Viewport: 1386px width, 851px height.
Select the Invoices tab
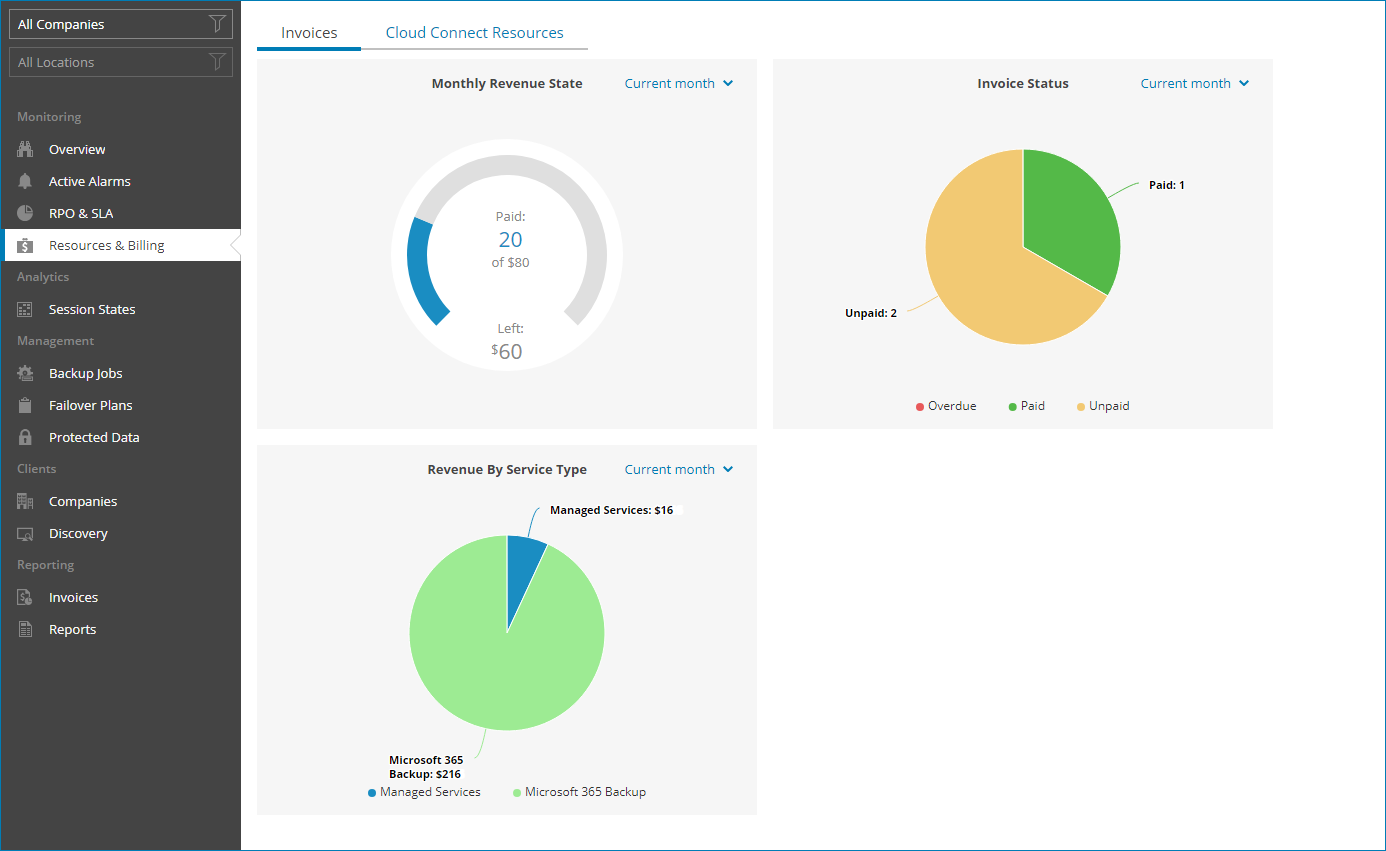[308, 32]
